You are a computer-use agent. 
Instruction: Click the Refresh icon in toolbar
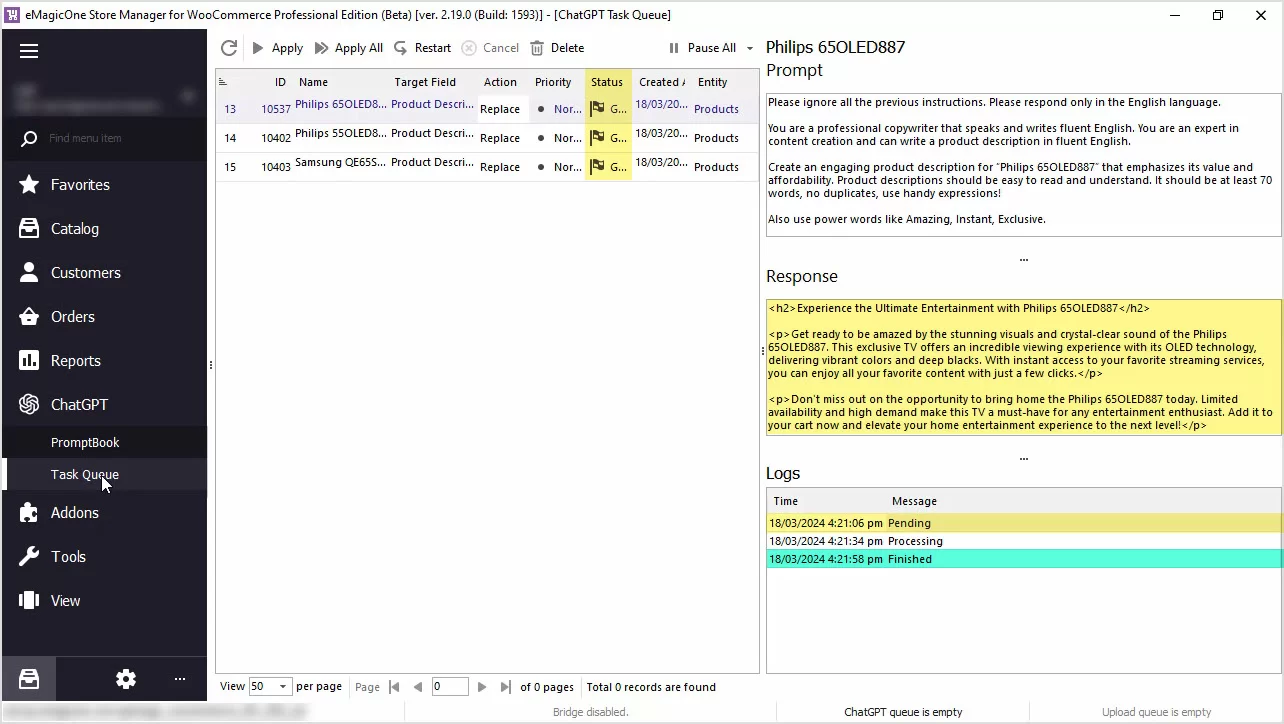tap(229, 48)
